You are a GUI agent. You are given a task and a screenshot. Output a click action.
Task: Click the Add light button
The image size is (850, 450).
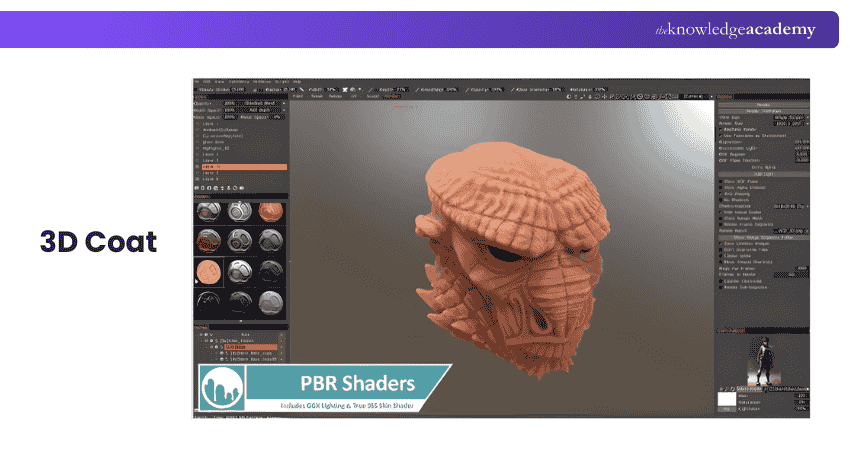763,174
